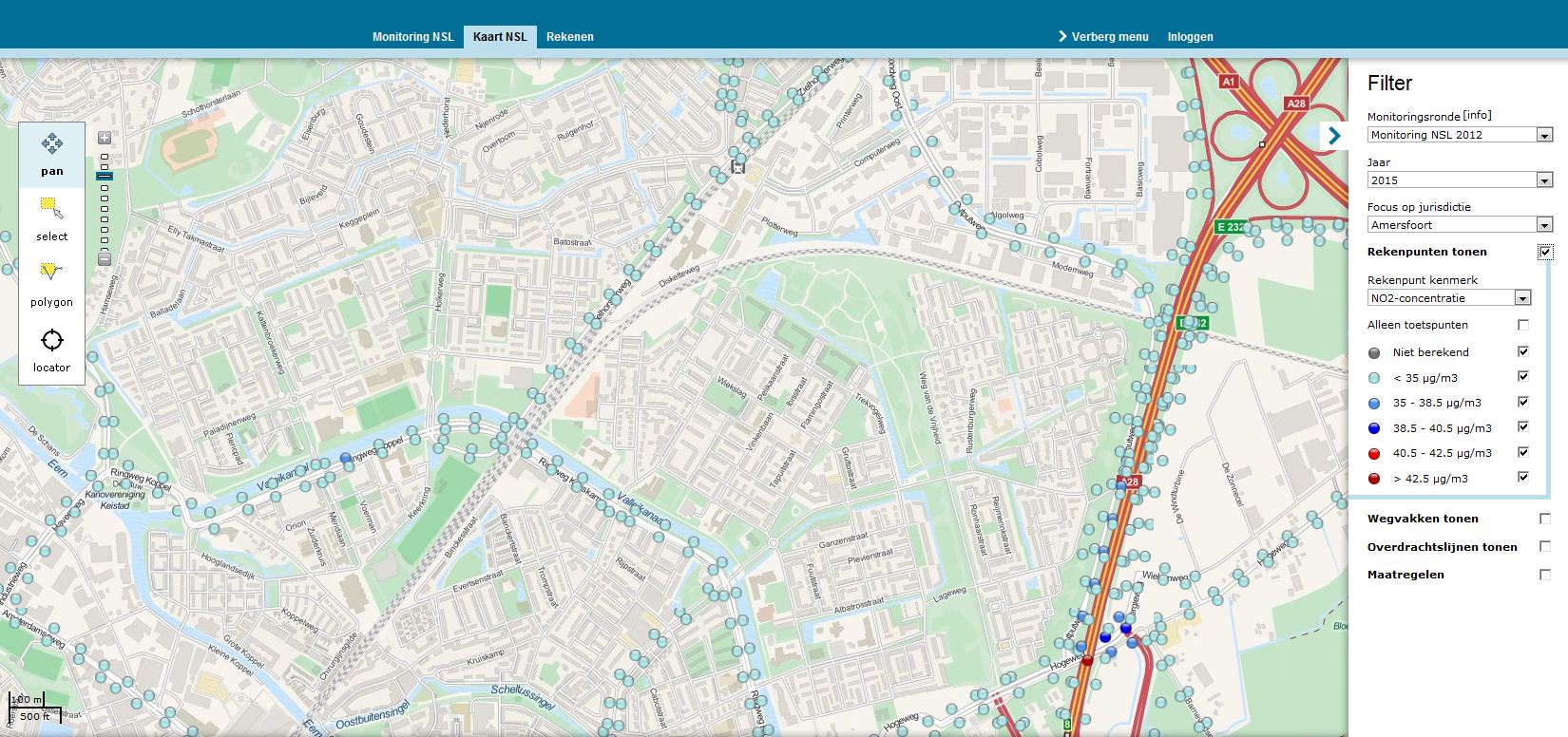The image size is (1568, 737).
Task: Click the Inloggen link
Action: 1191,37
